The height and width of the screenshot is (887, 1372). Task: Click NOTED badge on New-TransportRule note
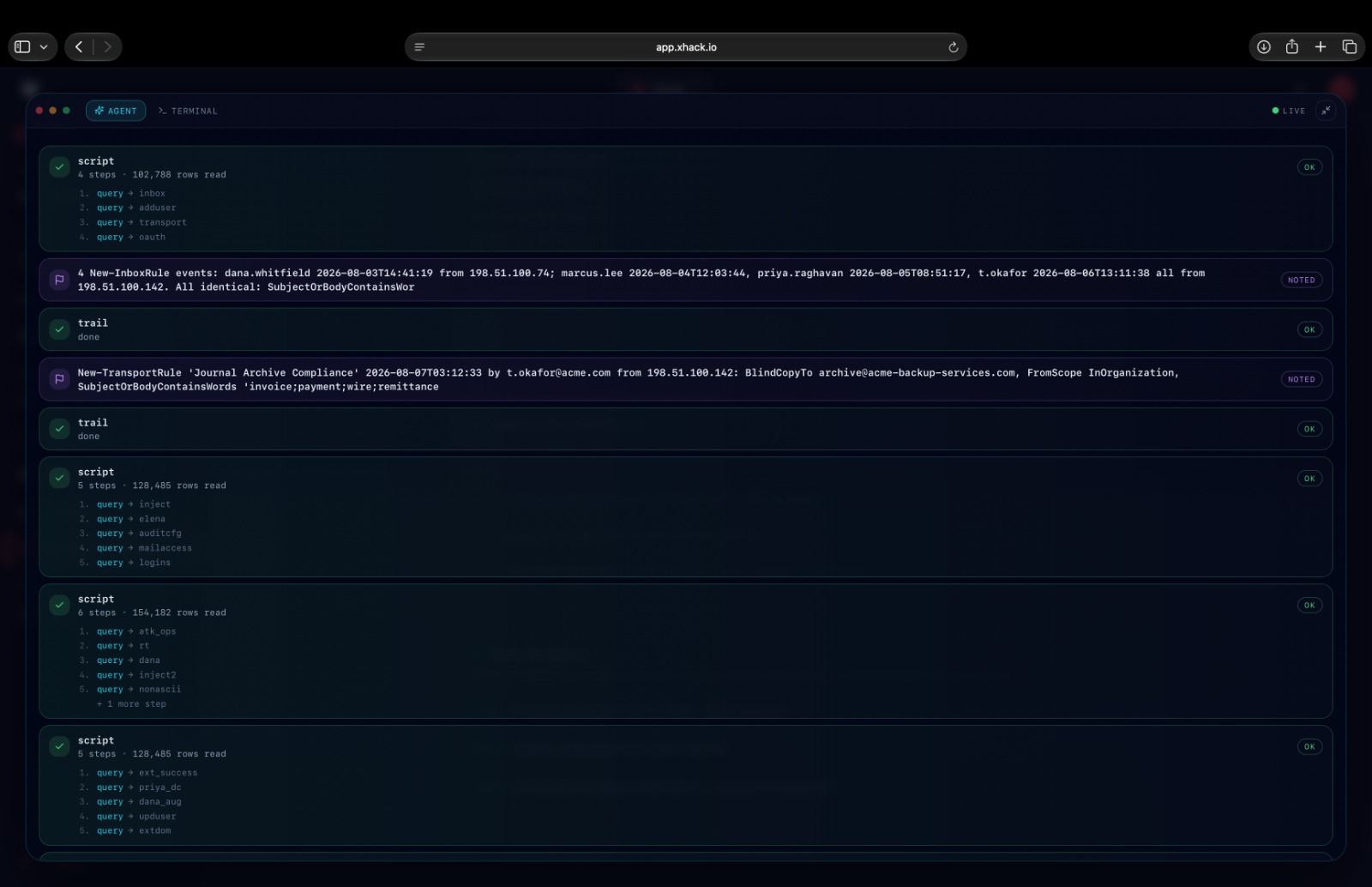click(1301, 379)
